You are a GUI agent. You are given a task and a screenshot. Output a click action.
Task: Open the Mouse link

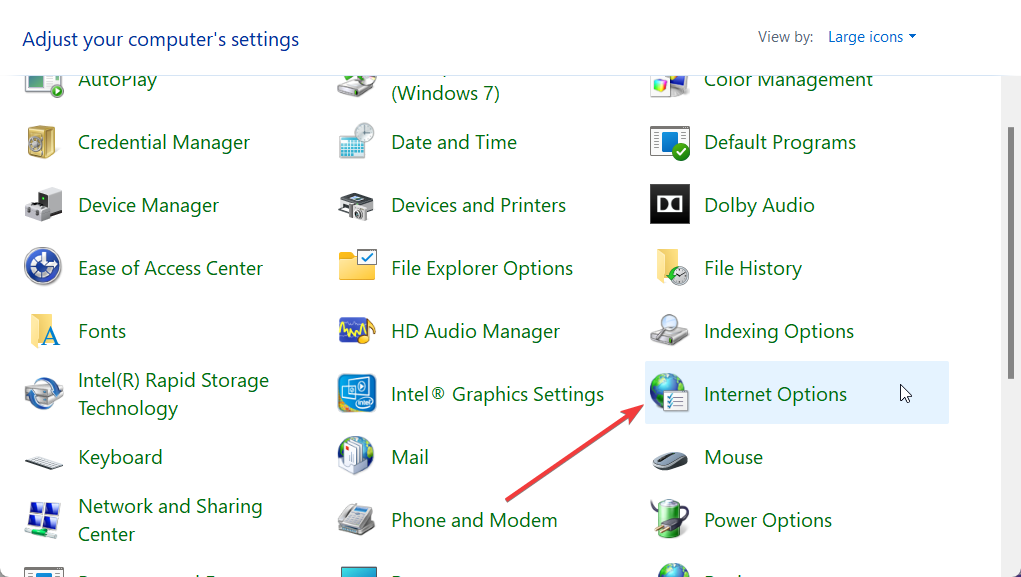point(733,457)
